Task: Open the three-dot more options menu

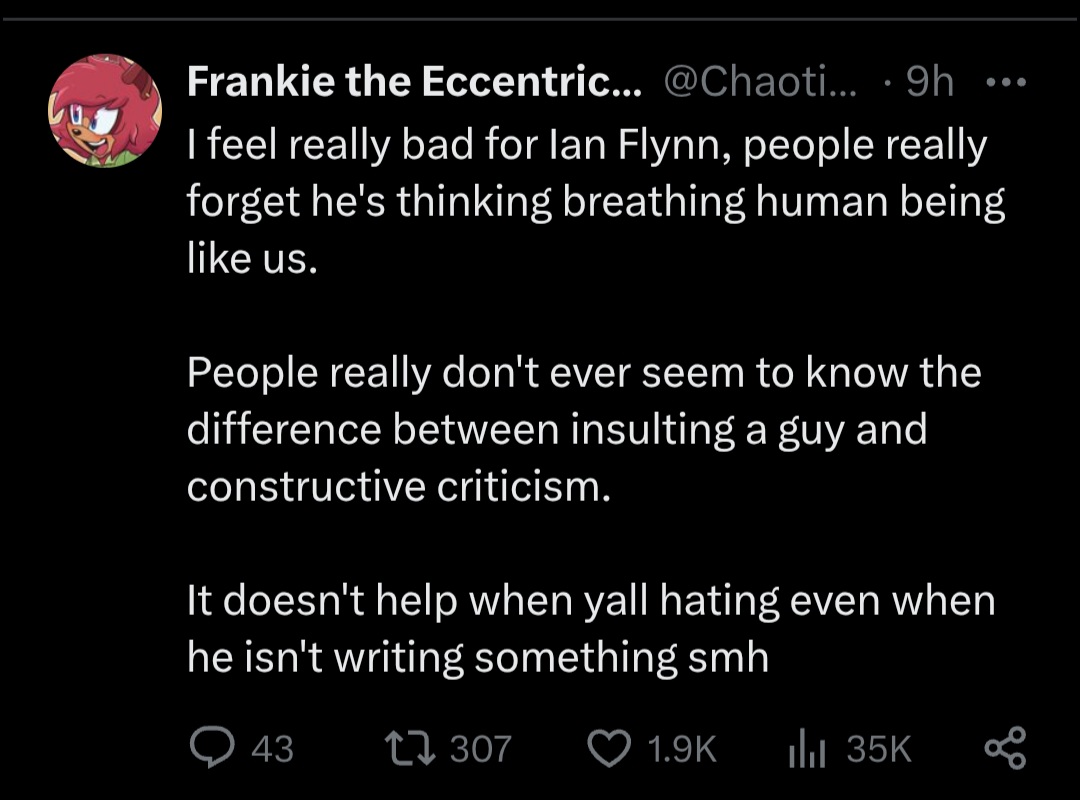Action: (1006, 83)
